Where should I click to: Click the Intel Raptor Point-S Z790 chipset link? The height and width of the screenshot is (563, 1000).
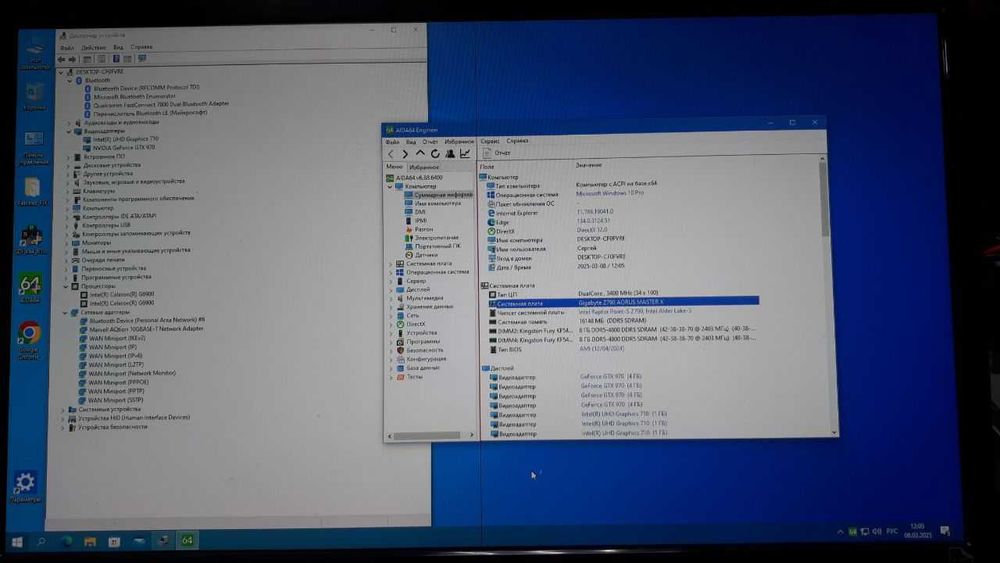click(635, 311)
